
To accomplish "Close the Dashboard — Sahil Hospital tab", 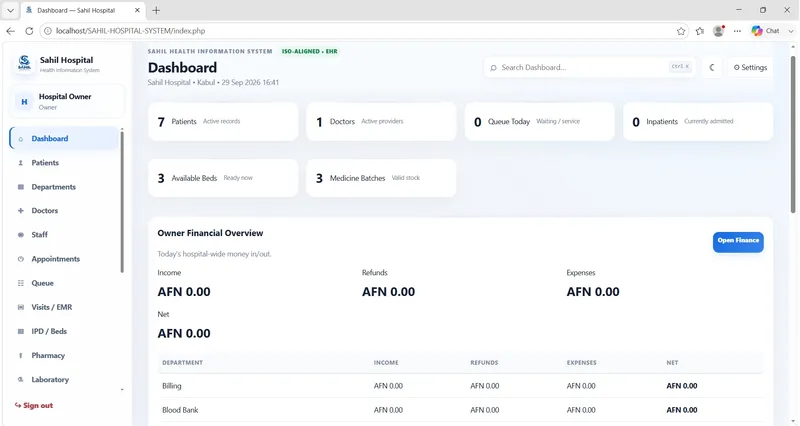I will click(x=137, y=10).
